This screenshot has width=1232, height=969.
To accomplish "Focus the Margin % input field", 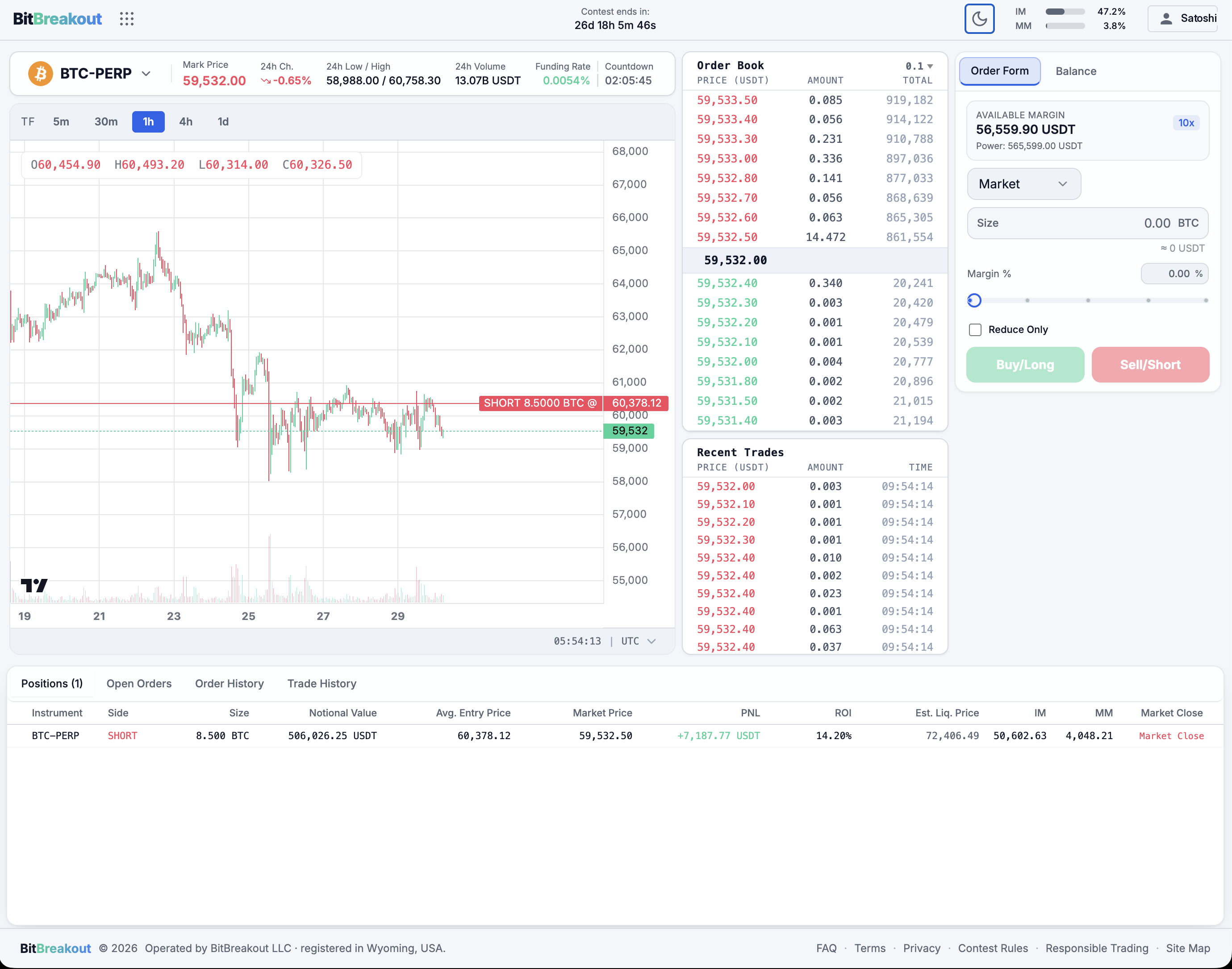I will [x=1174, y=274].
